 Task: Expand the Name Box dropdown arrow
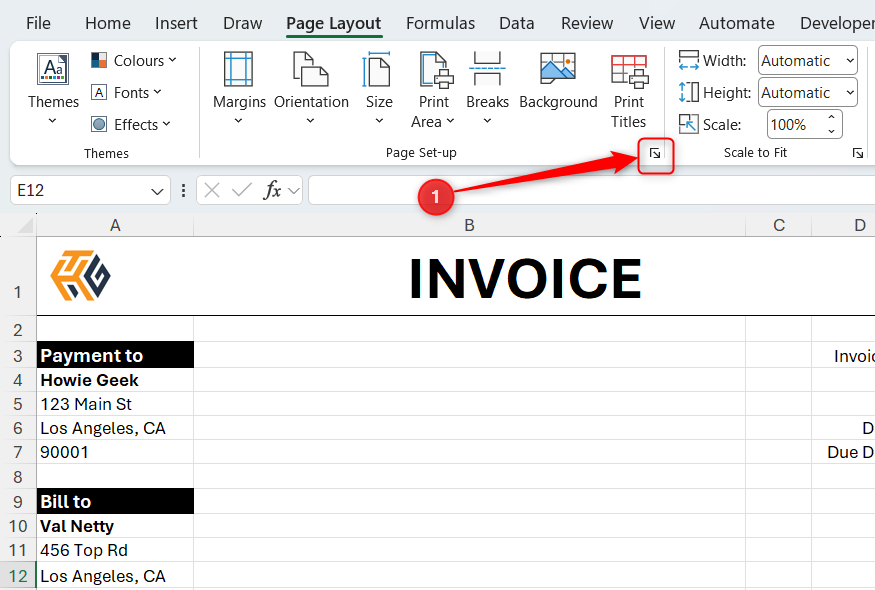click(157, 191)
